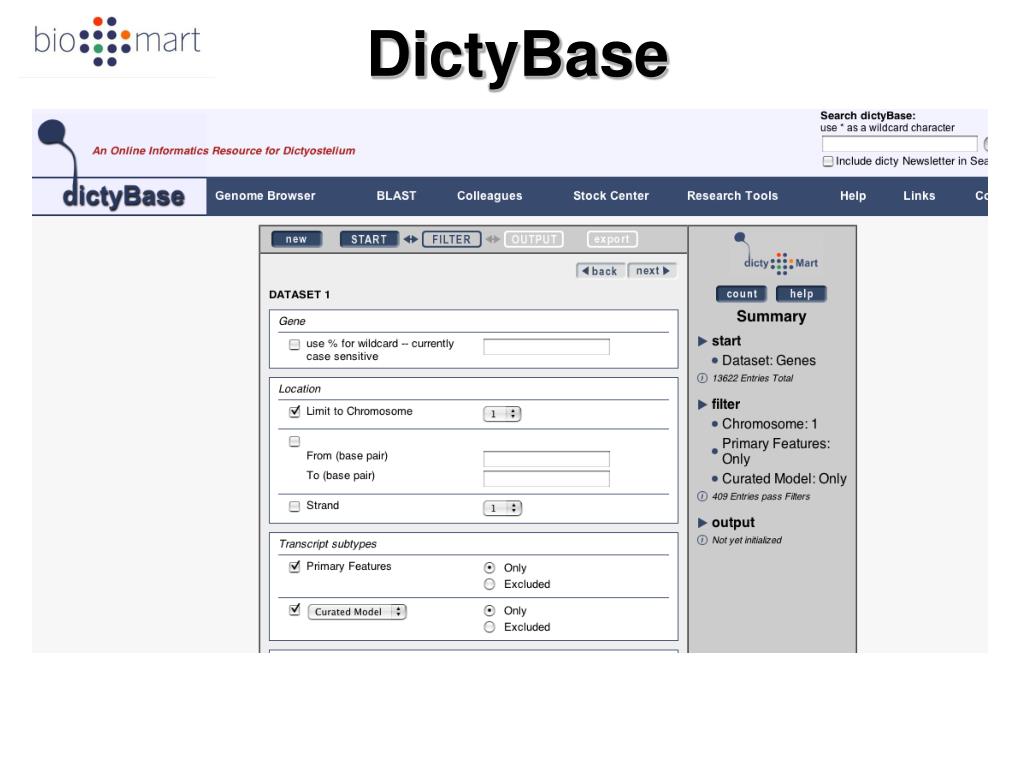Click the next button
The height and width of the screenshot is (768, 1024).
click(x=652, y=271)
